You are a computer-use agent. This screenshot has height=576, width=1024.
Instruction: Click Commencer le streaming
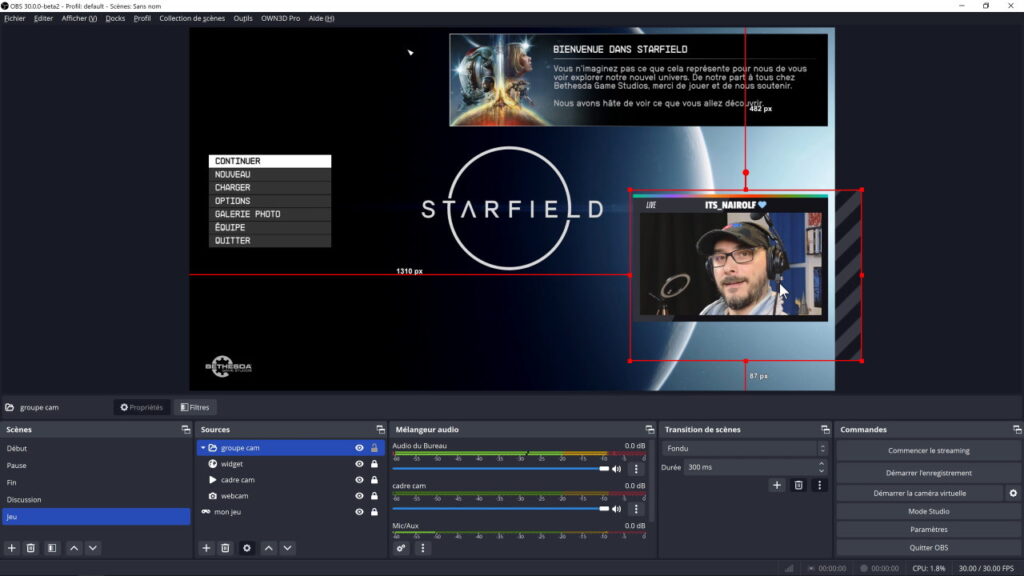click(928, 448)
